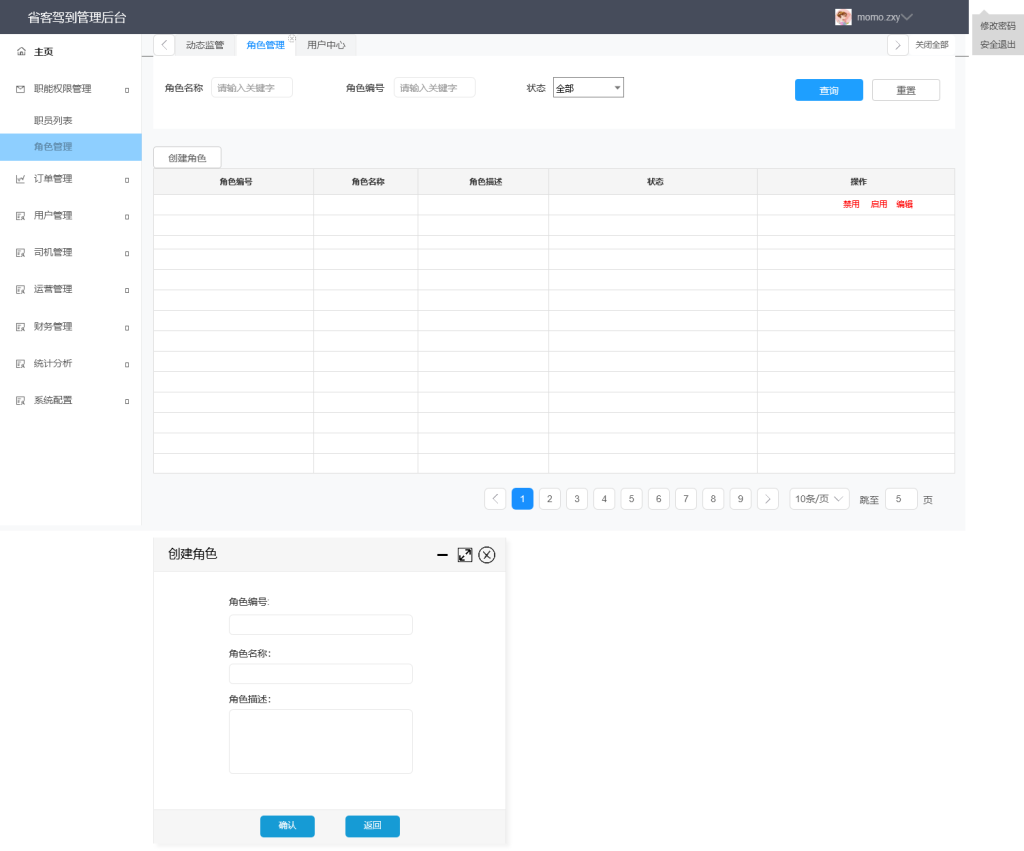This screenshot has height=851, width=1024.
Task: Close the 创建角色 dialog with X icon
Action: coord(487,555)
